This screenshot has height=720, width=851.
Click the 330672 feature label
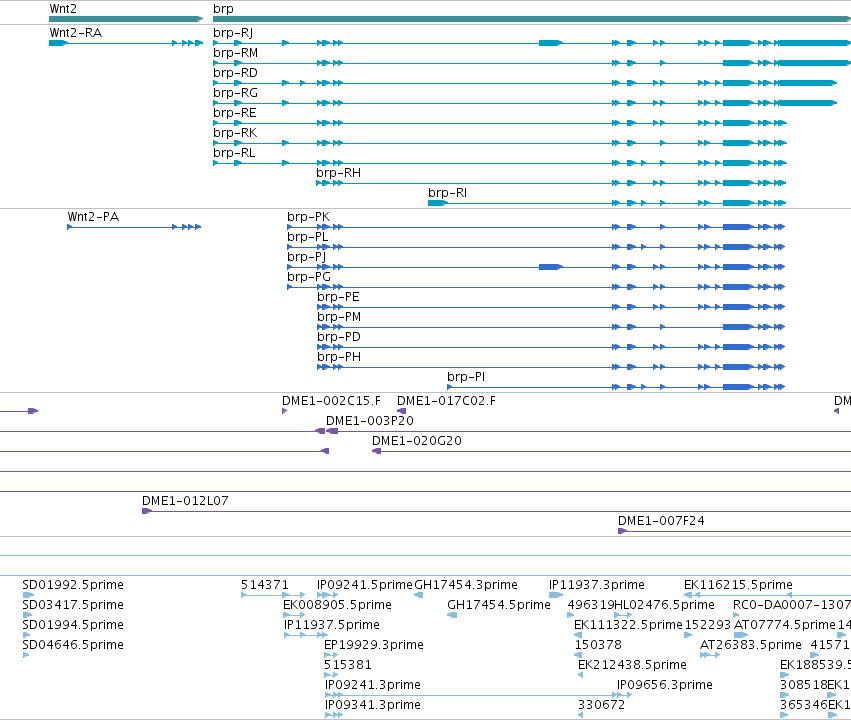coord(601,705)
